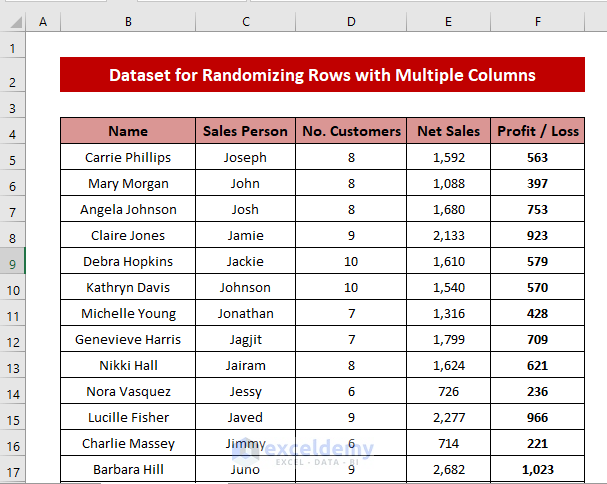Select row 9 header

pyautogui.click(x=12, y=261)
